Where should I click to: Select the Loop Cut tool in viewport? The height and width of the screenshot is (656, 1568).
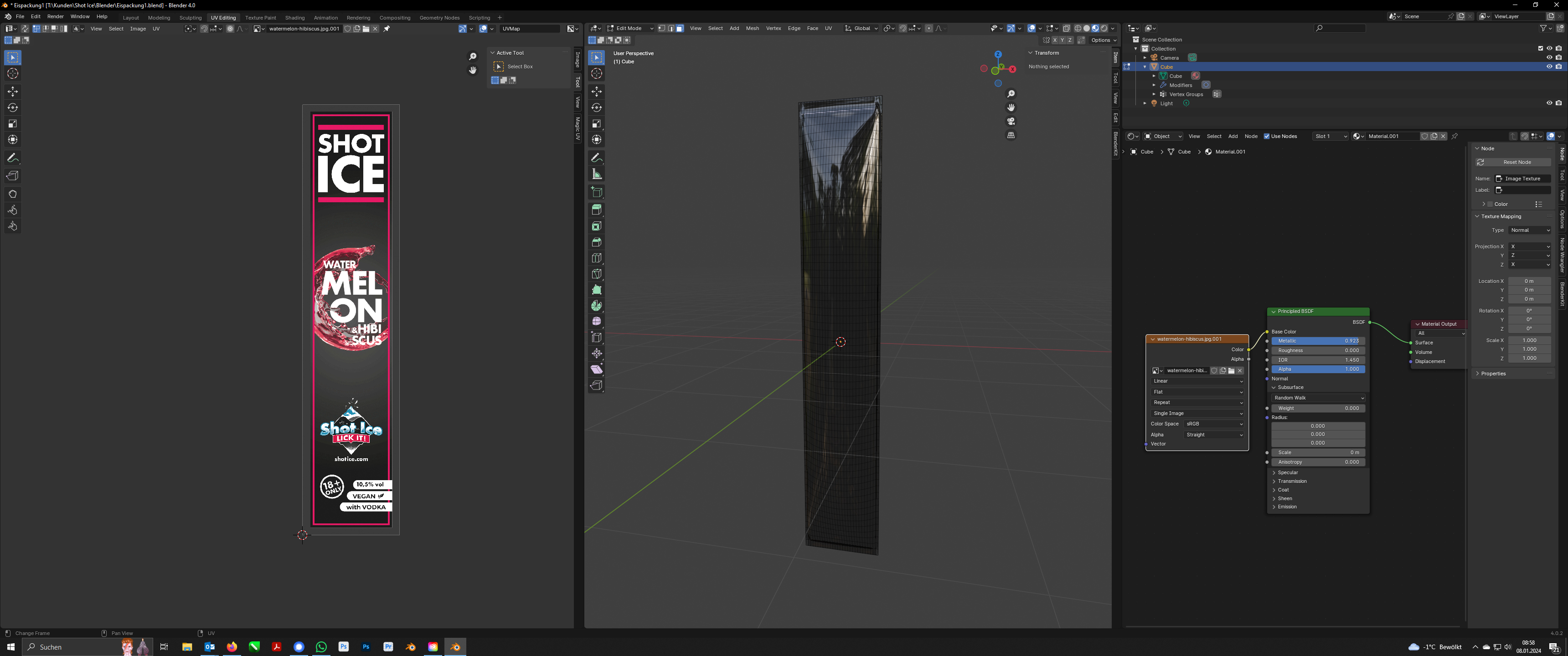coord(597,258)
